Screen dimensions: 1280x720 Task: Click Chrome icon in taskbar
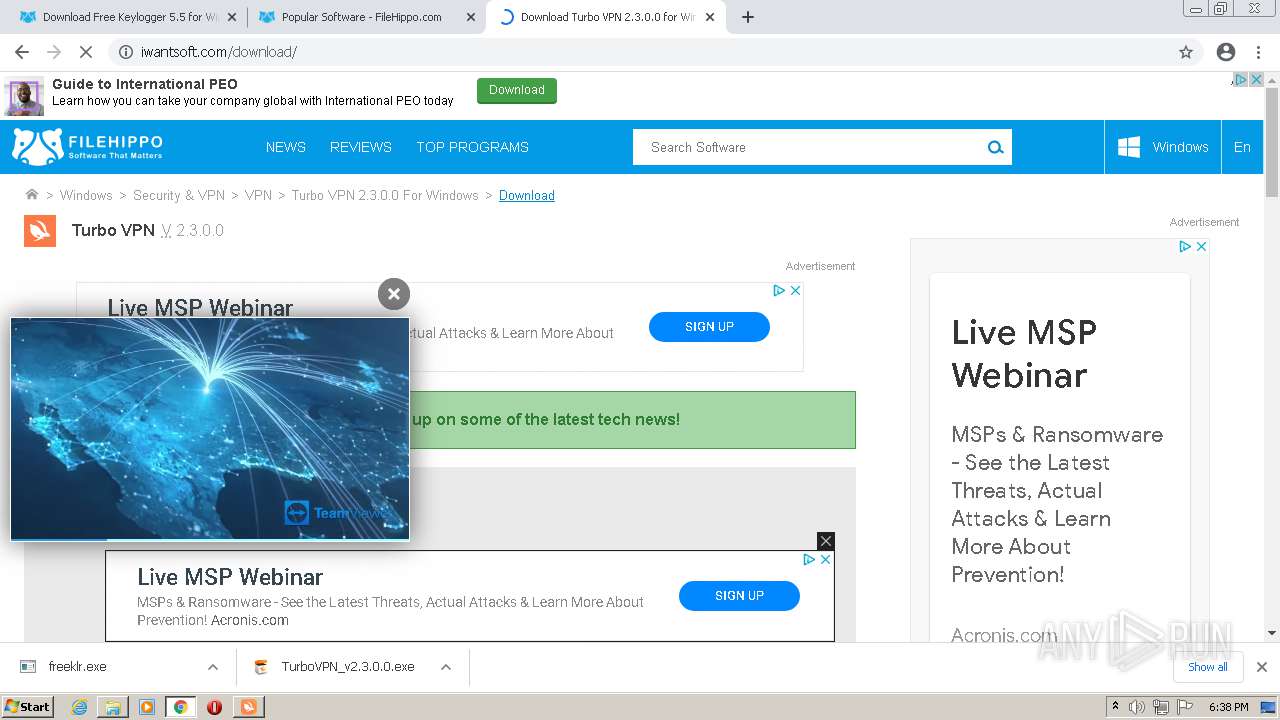(x=180, y=707)
